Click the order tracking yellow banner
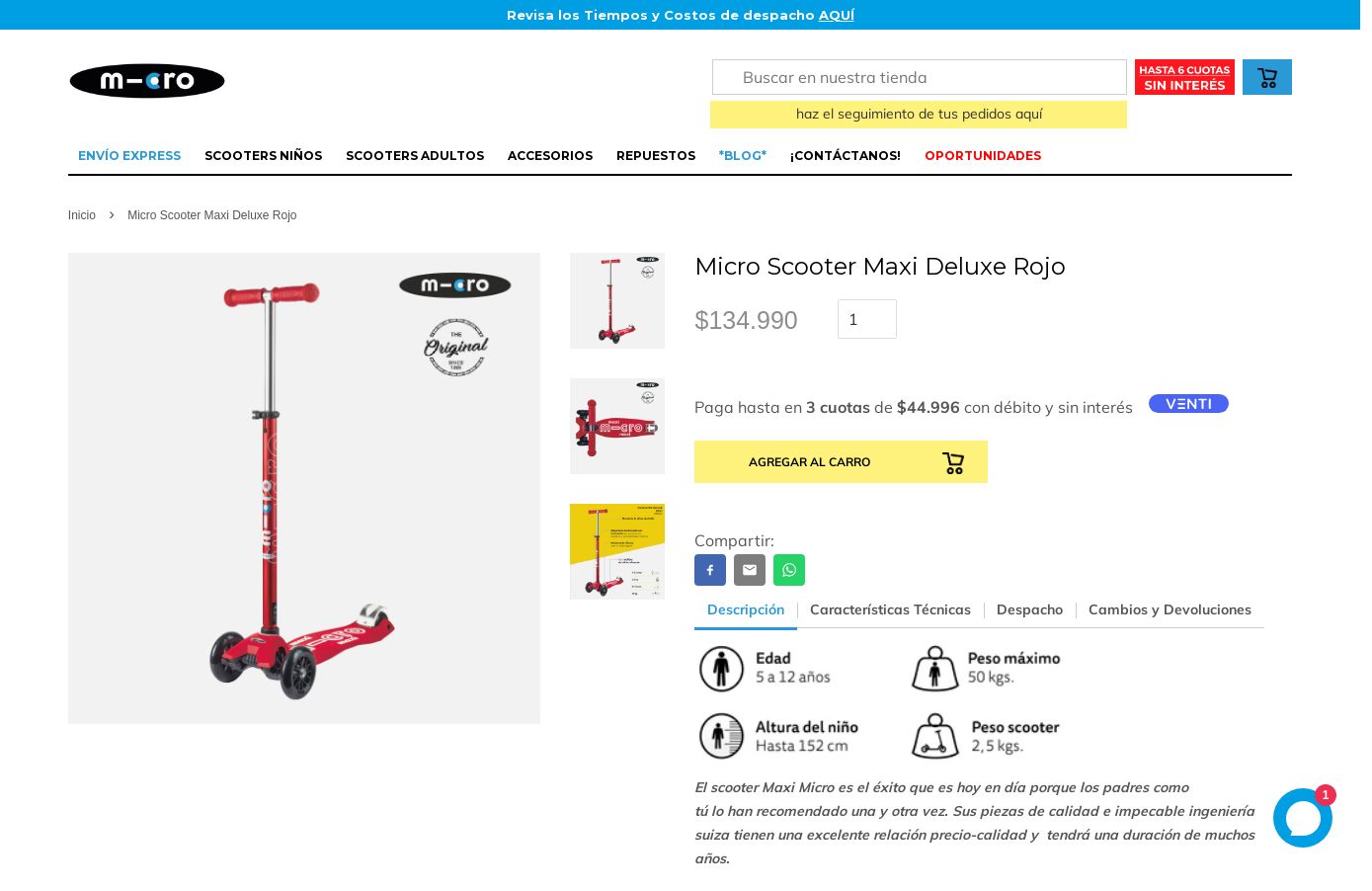Screen dimensions: 1372x891 tap(919, 115)
